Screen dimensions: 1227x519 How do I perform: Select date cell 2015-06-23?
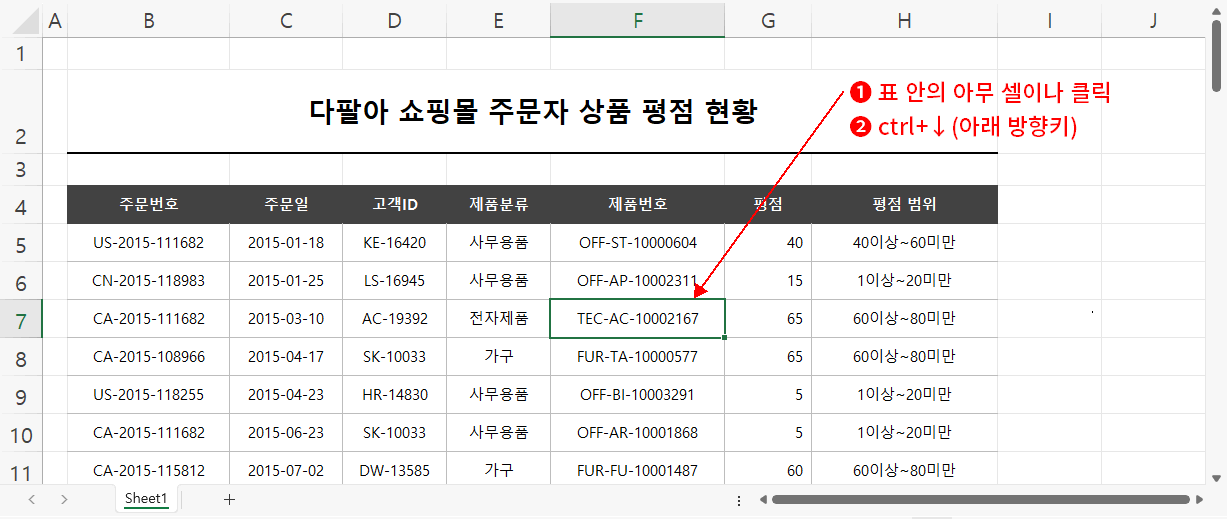pos(286,433)
